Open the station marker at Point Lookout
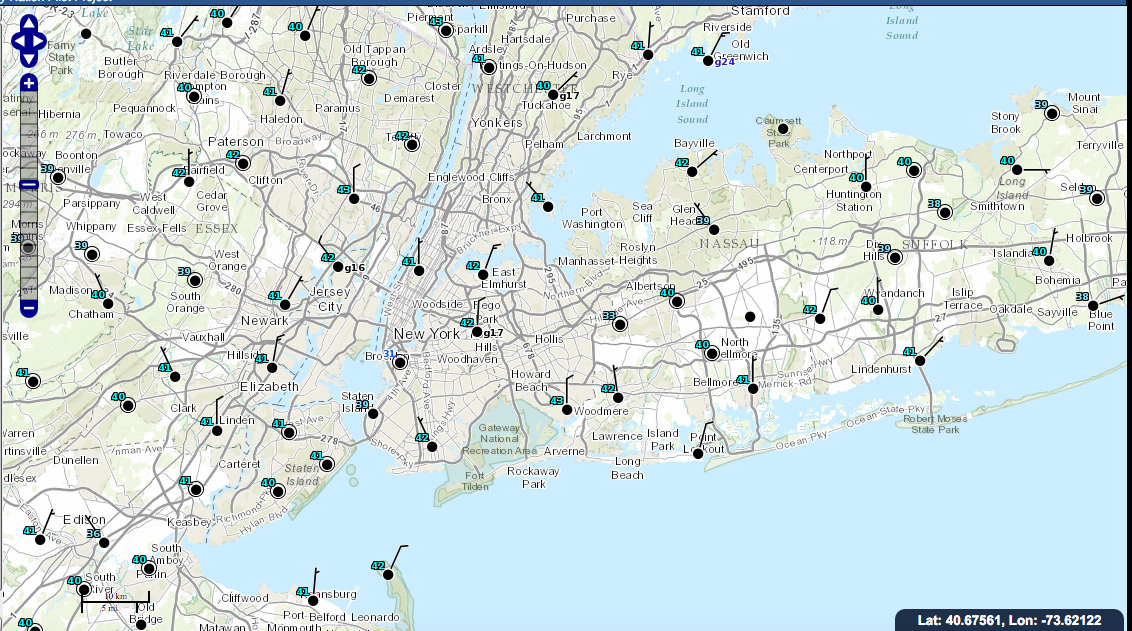Viewport: 1132px width, 631px height. 698,454
